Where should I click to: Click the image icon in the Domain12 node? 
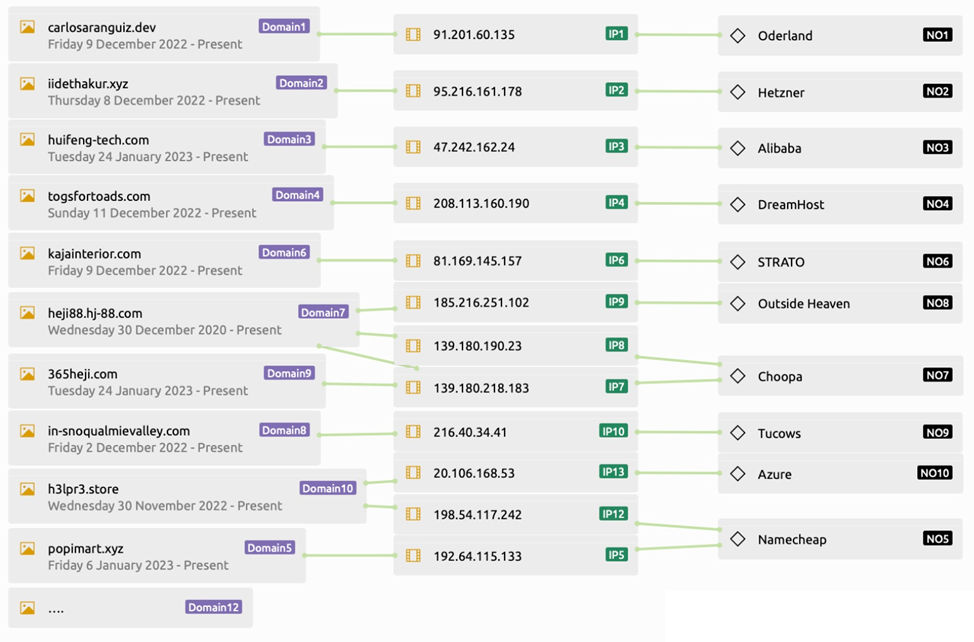27,608
